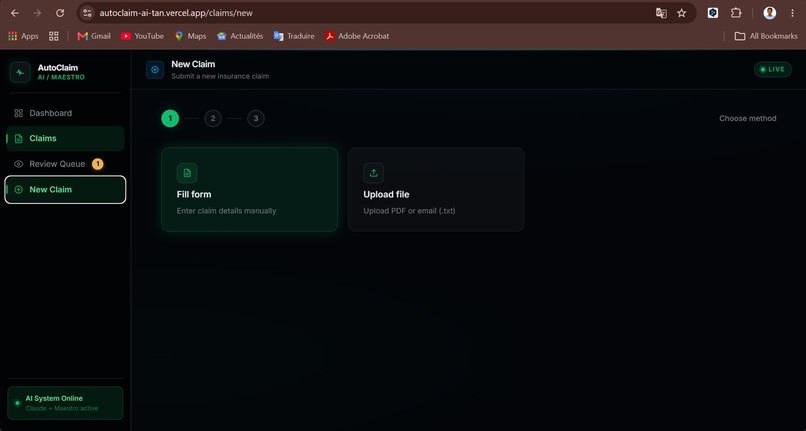Viewport: 806px width, 431px height.
Task: Click the Review Queue count badge
Action: tap(97, 164)
